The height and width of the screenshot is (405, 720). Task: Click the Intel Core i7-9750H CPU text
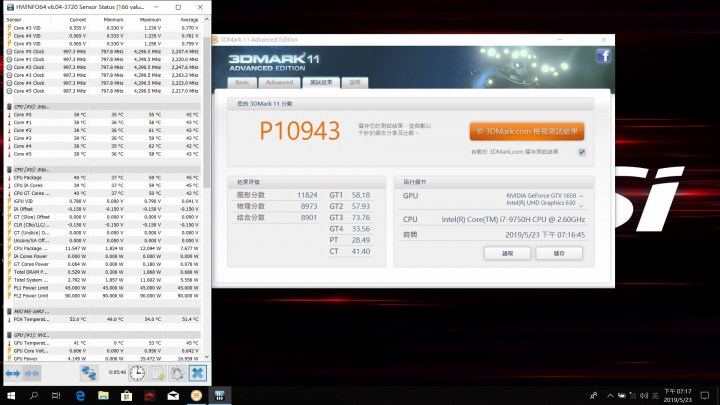[x=513, y=219]
